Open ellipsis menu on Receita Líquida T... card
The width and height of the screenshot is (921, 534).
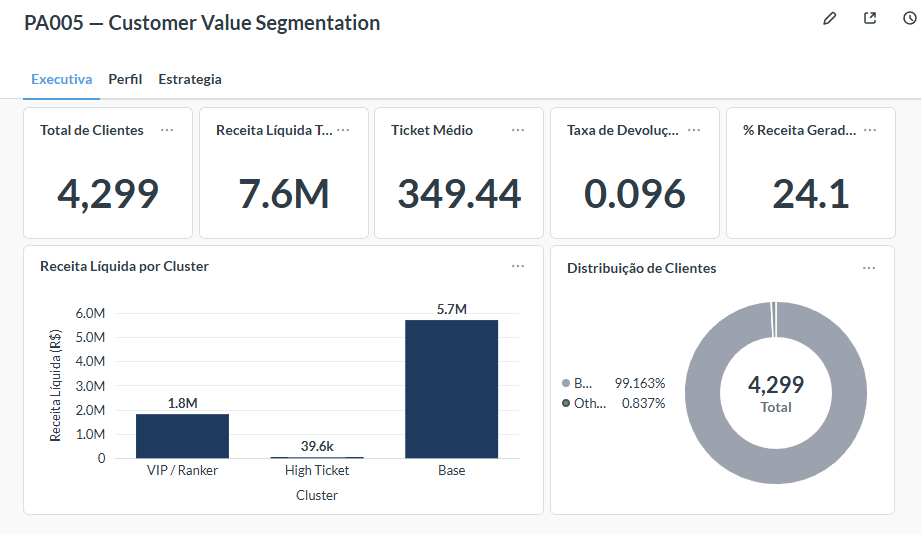click(344, 130)
